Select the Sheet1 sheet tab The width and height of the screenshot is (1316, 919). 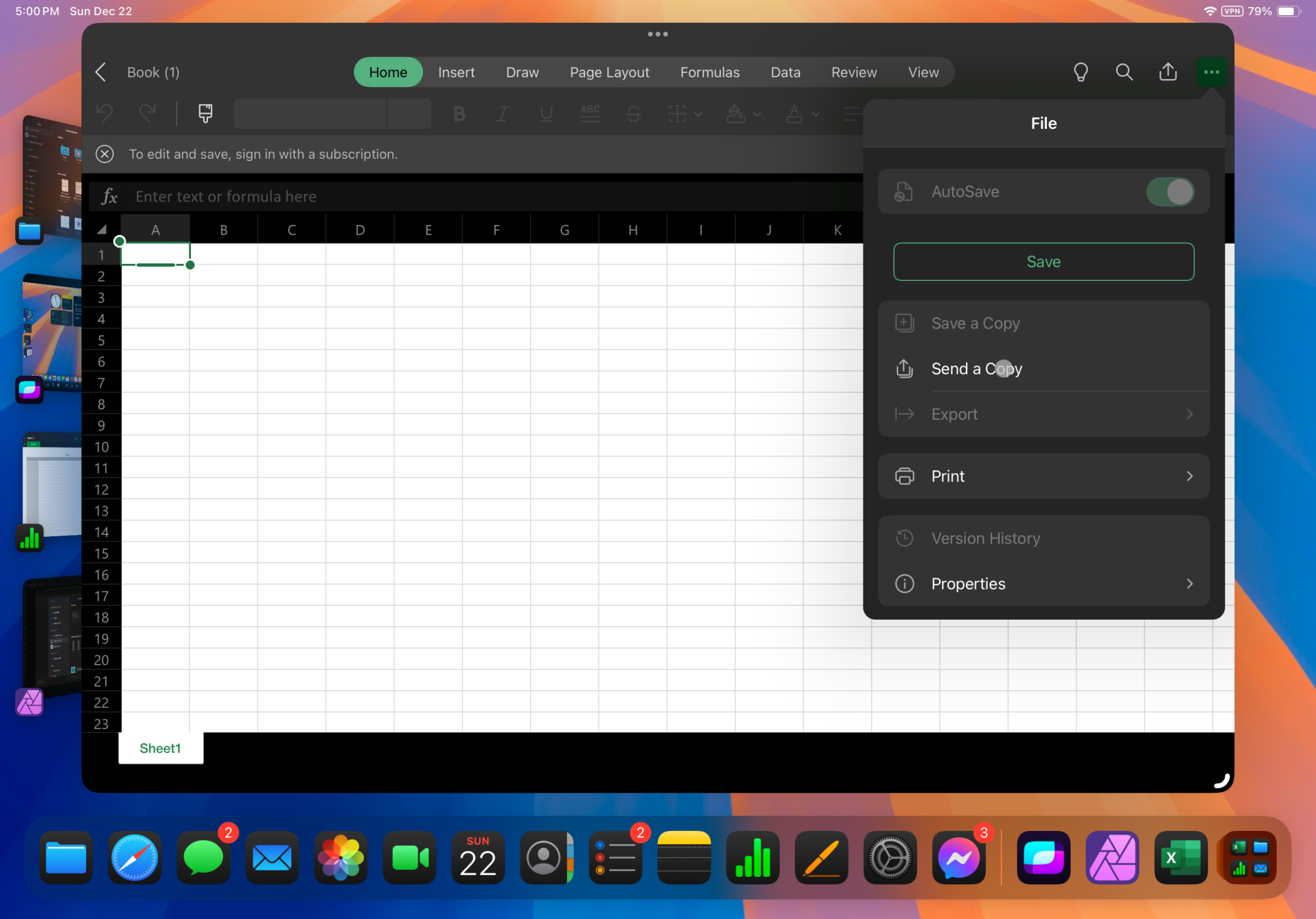point(160,749)
